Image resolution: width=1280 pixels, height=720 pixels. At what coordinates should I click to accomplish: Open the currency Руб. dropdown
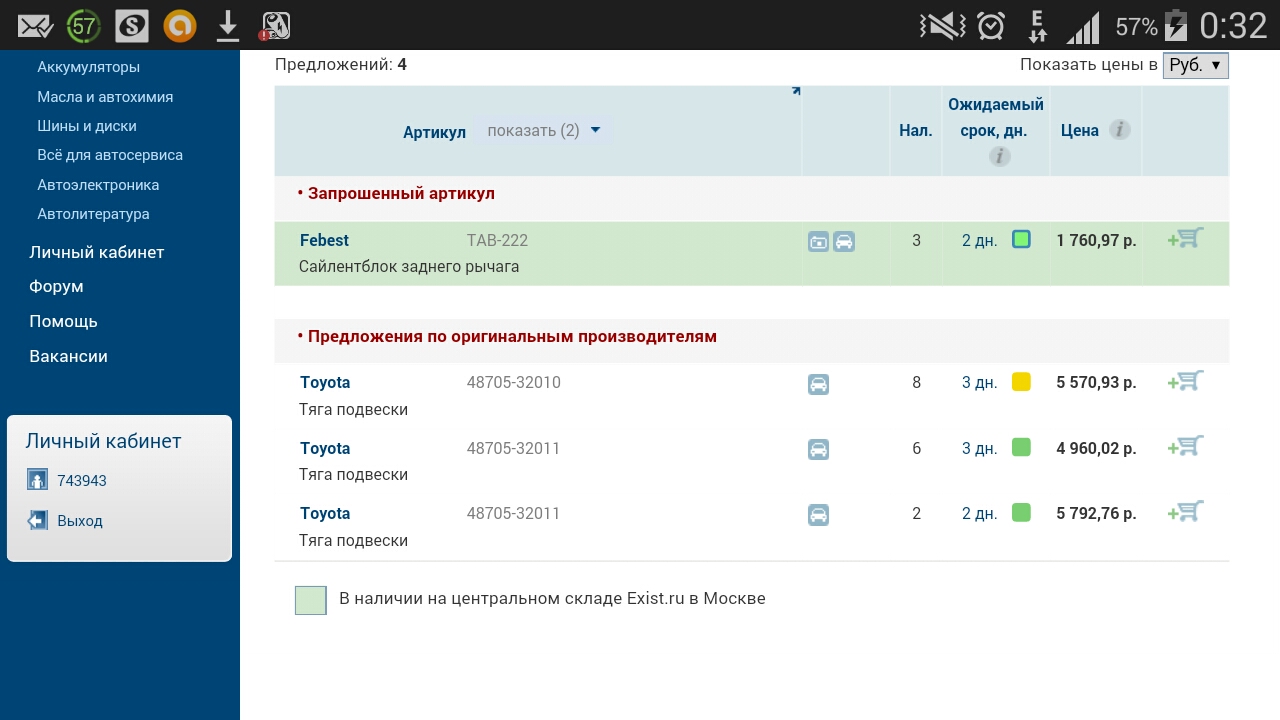[1195, 65]
